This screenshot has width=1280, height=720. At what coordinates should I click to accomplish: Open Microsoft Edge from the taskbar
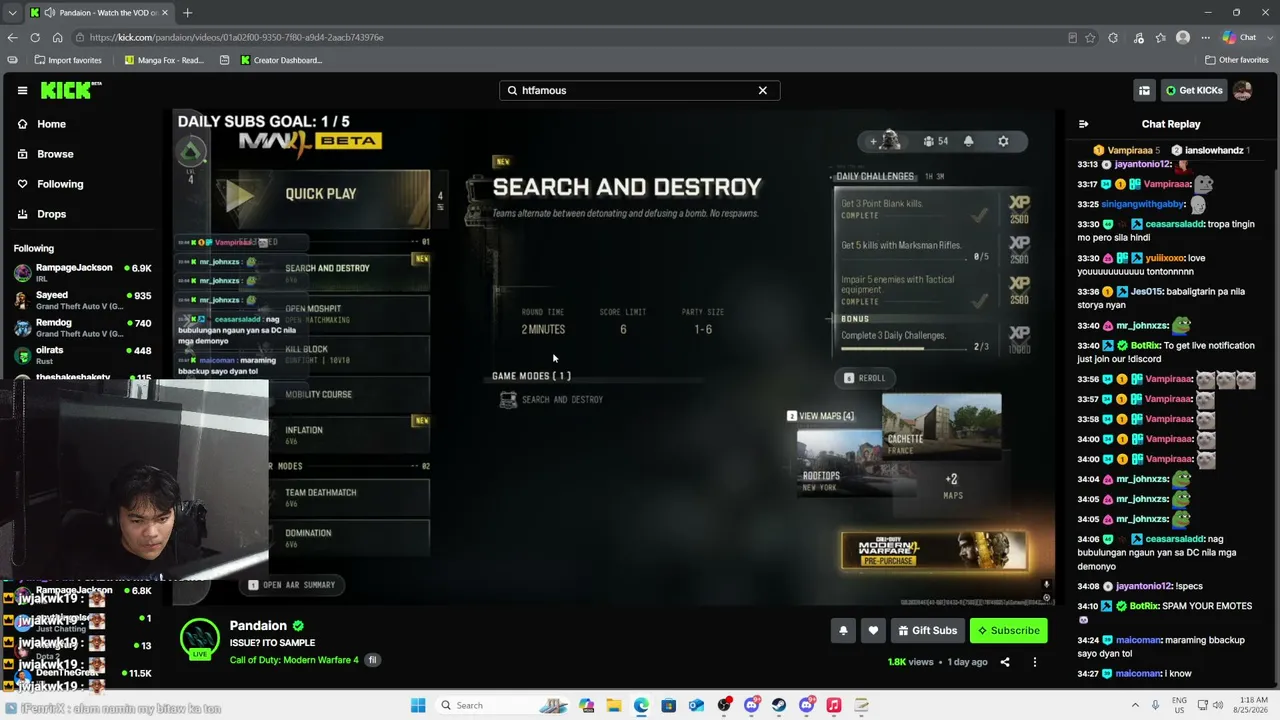point(641,706)
